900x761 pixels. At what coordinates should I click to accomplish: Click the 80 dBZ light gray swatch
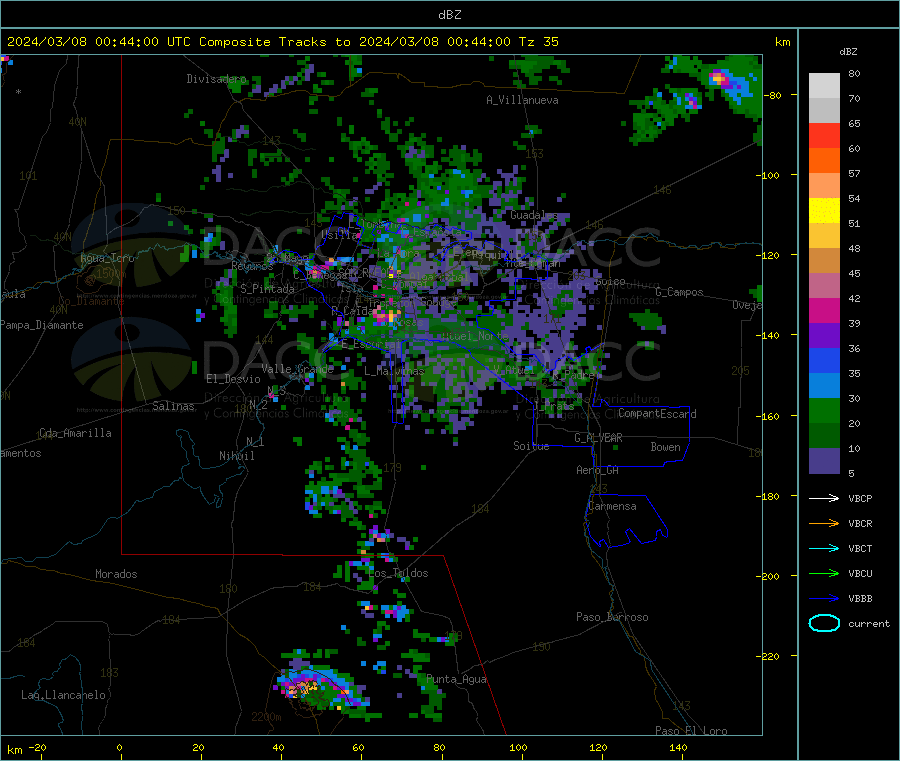click(x=824, y=86)
